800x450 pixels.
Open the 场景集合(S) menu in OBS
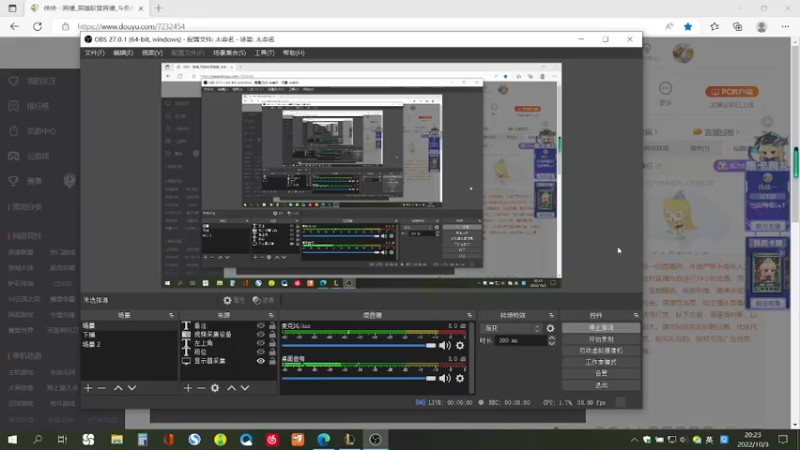(229, 53)
